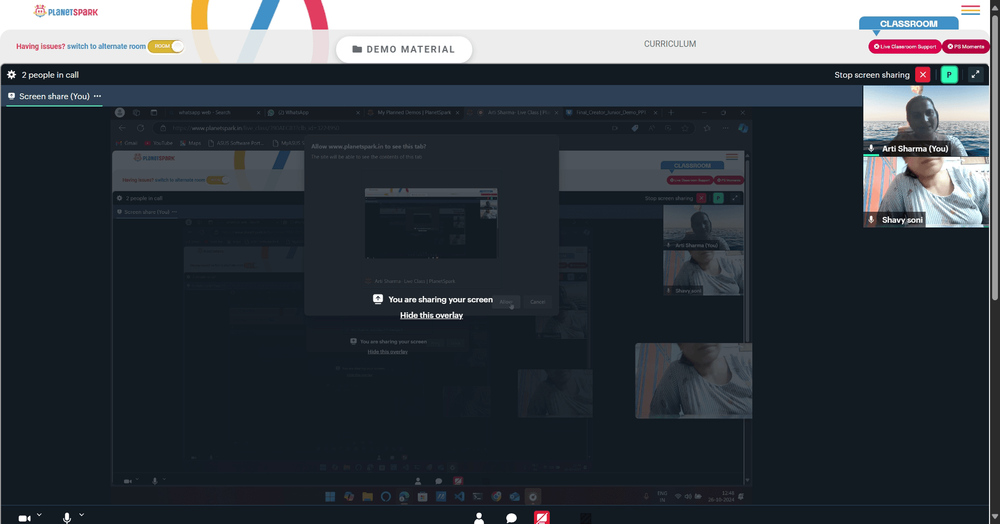Click the PS Moments button

pos(966,47)
